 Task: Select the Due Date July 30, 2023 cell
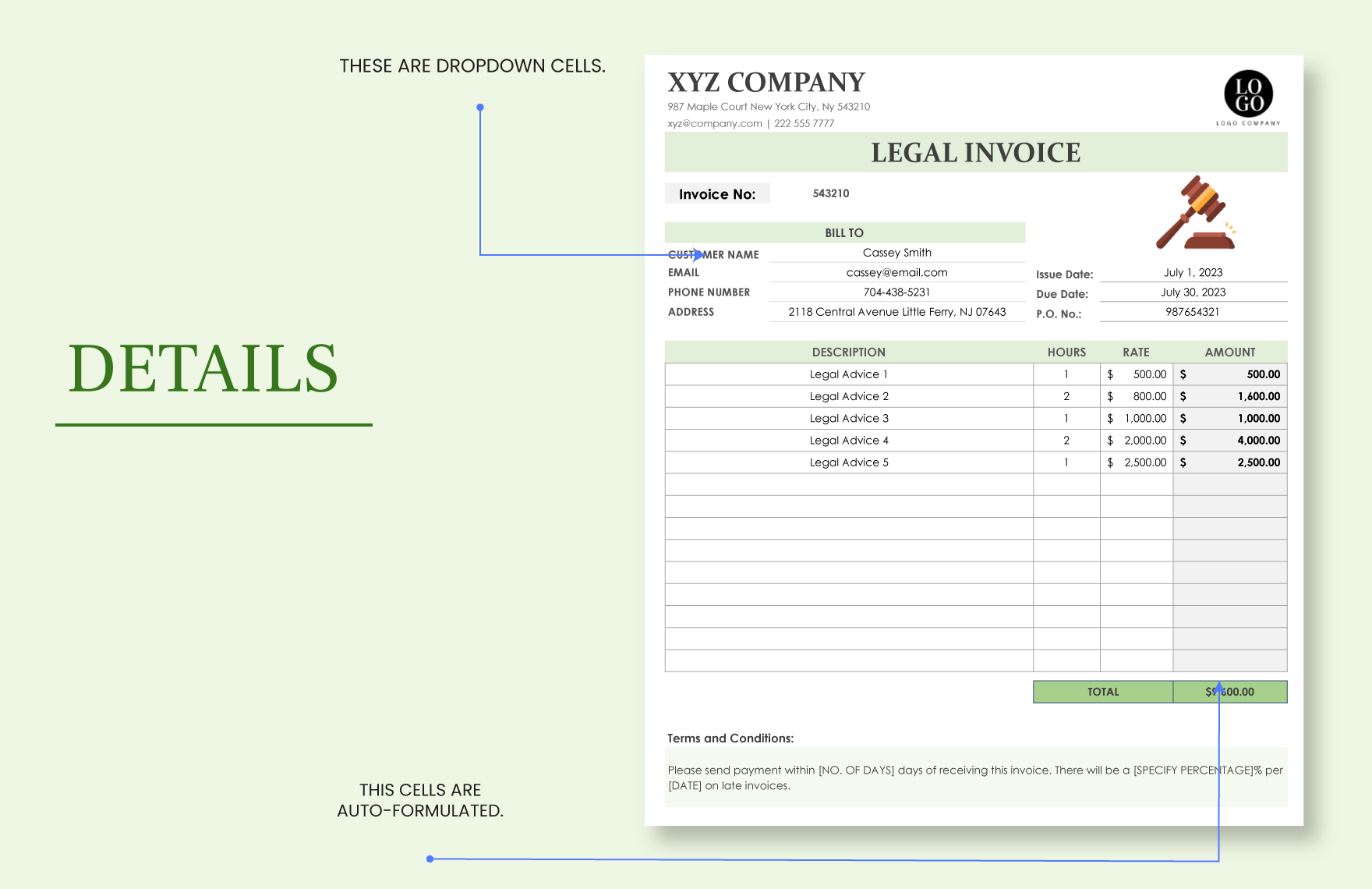tap(1193, 292)
